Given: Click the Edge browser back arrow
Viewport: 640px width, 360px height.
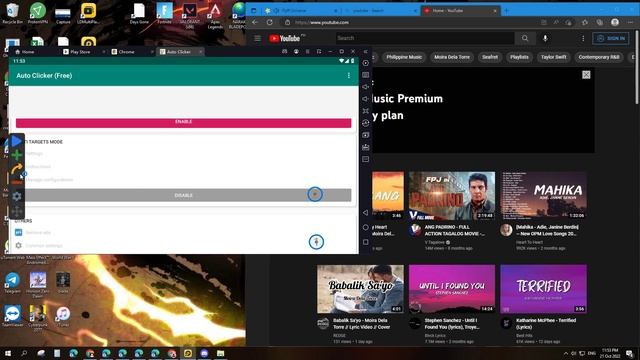Looking at the screenshot, I should (x=255, y=22).
